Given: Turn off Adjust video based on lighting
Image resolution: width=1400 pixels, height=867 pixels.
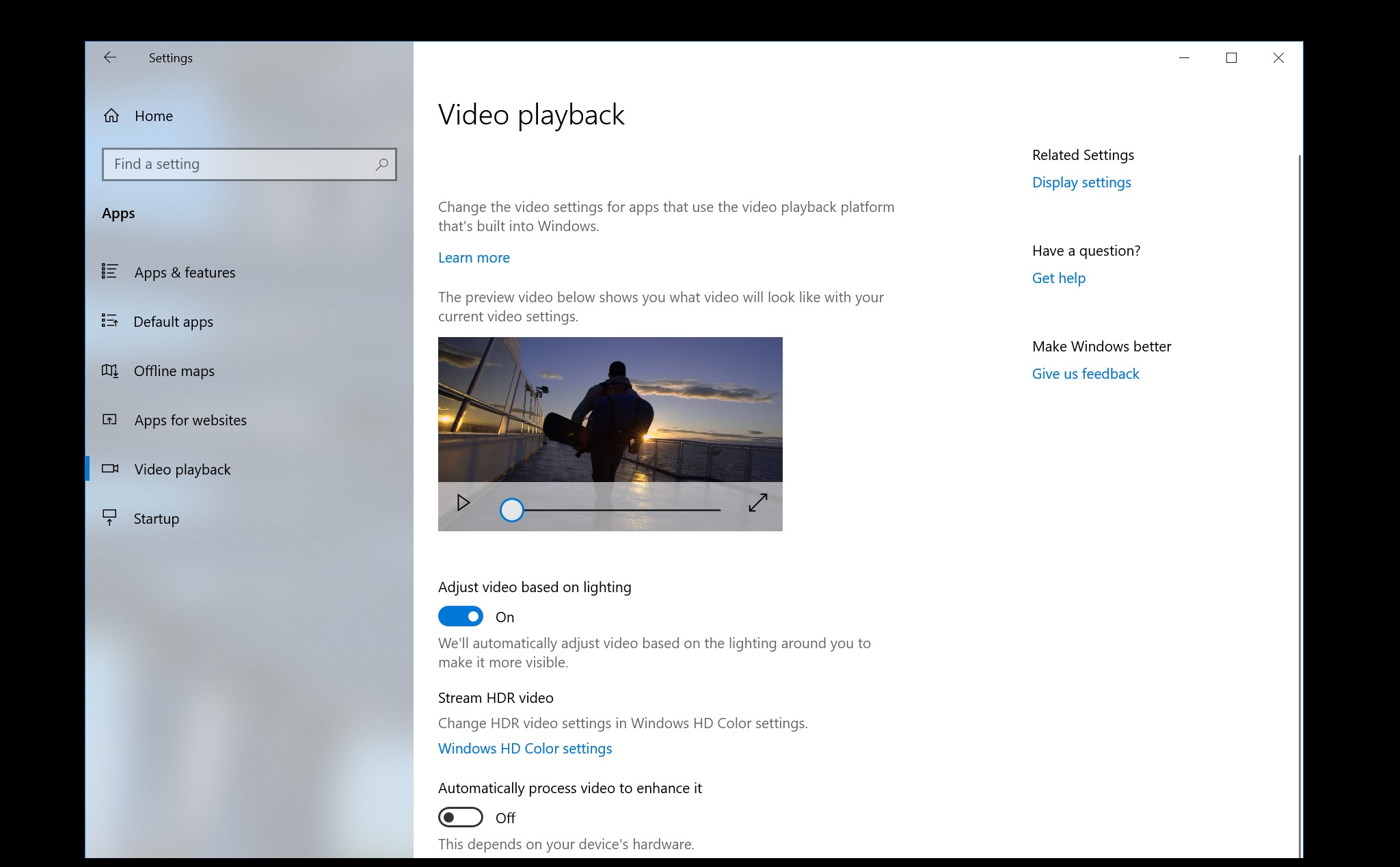Looking at the screenshot, I should click(x=460, y=617).
